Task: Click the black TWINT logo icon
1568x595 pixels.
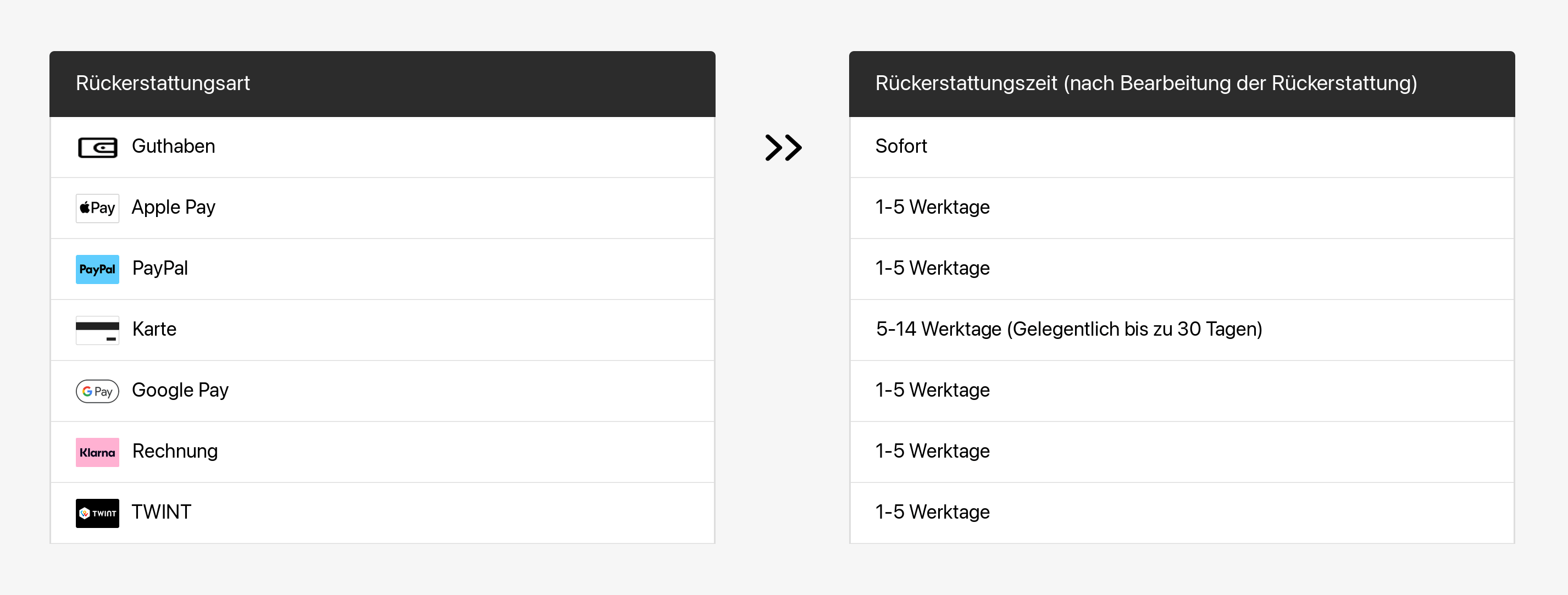Action: point(97,513)
